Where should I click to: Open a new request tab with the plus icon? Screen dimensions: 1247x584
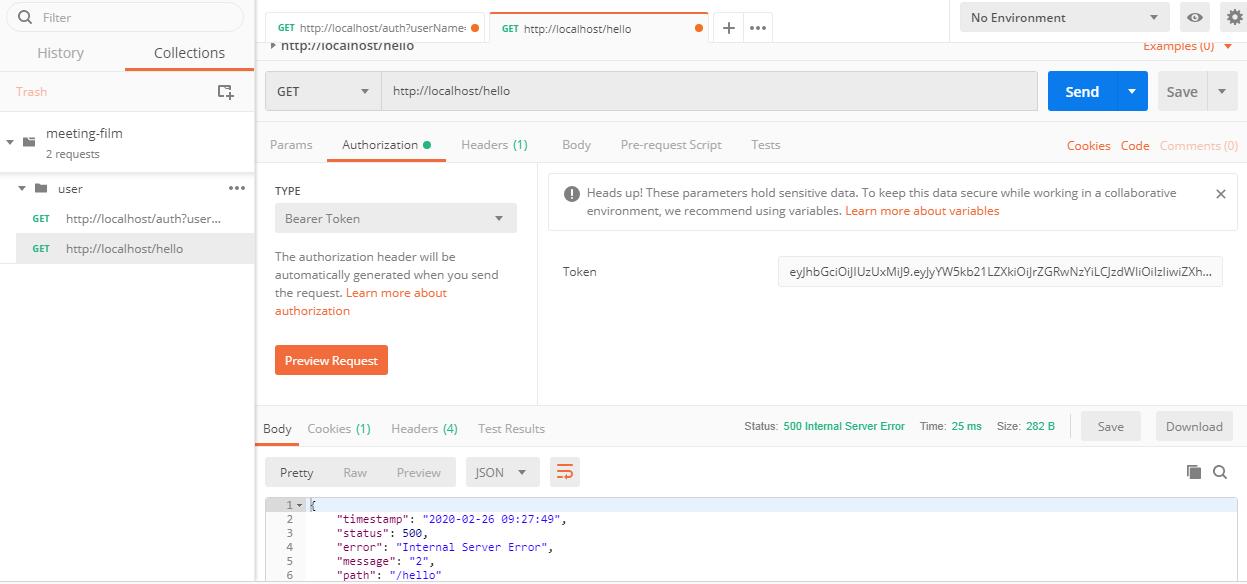point(729,28)
